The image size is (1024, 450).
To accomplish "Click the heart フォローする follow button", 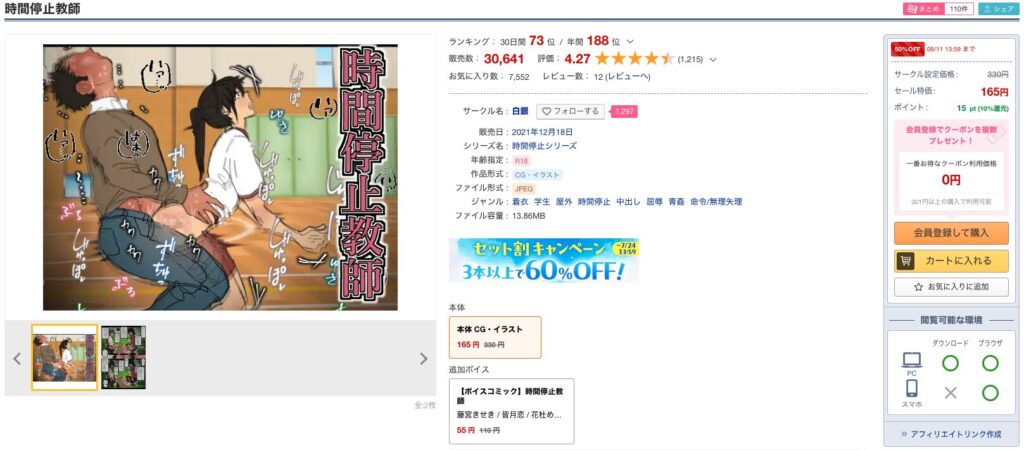I will (570, 112).
